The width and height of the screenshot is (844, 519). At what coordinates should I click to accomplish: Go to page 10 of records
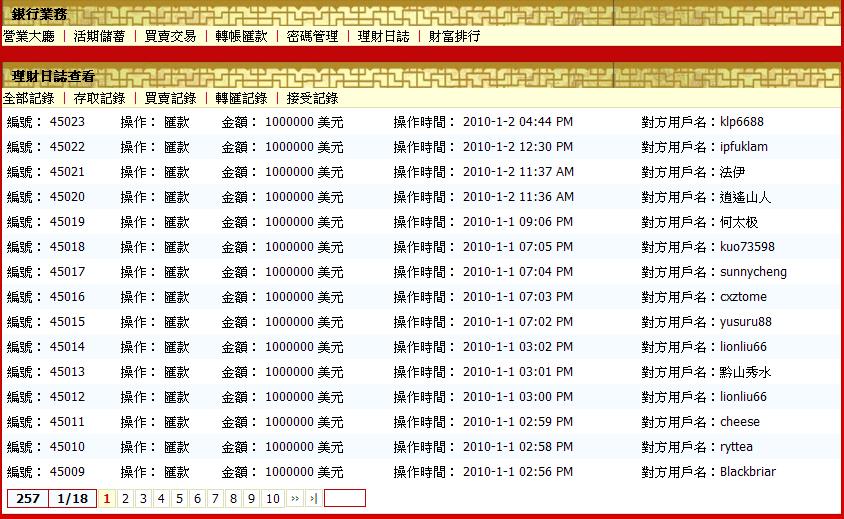click(272, 498)
